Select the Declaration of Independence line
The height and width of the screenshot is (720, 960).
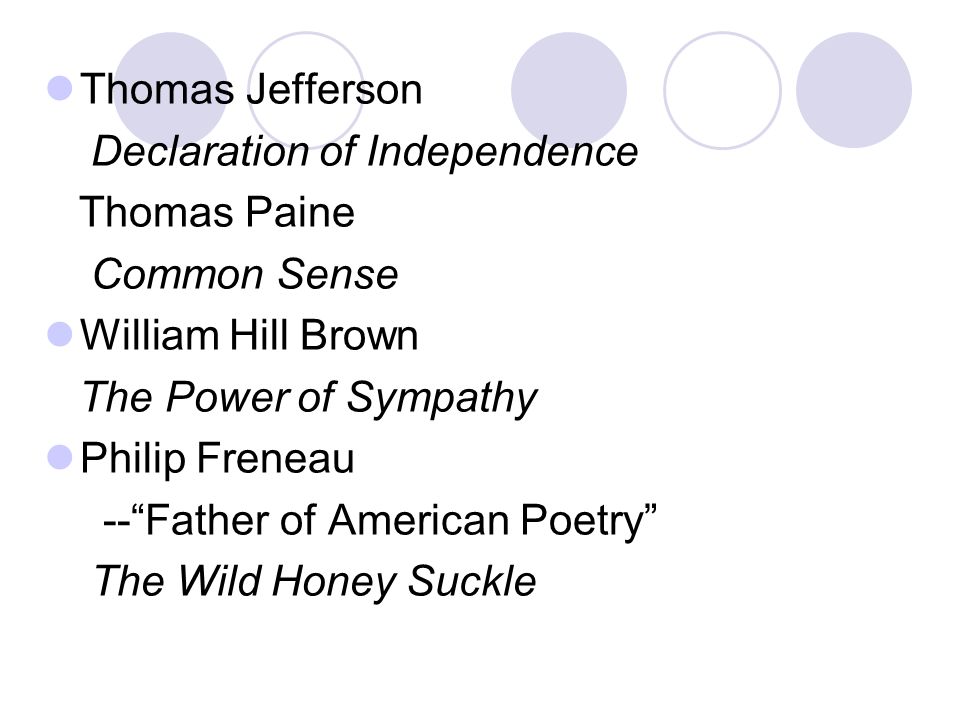365,151
